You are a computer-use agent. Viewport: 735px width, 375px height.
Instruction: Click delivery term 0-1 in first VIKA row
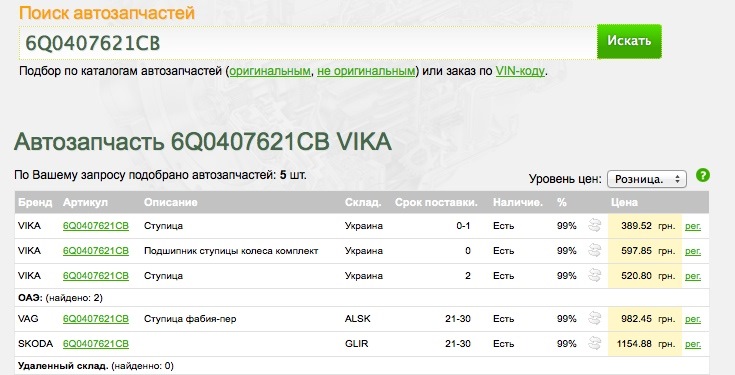(463, 226)
